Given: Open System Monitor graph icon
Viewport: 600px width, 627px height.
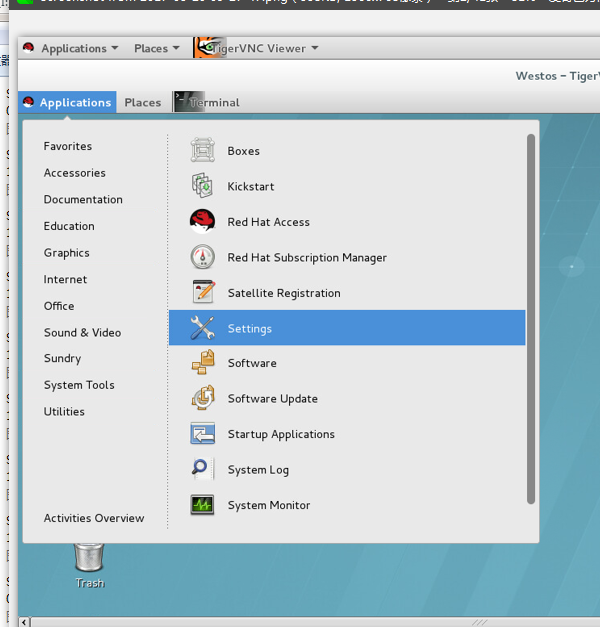Looking at the screenshot, I should pos(203,505).
